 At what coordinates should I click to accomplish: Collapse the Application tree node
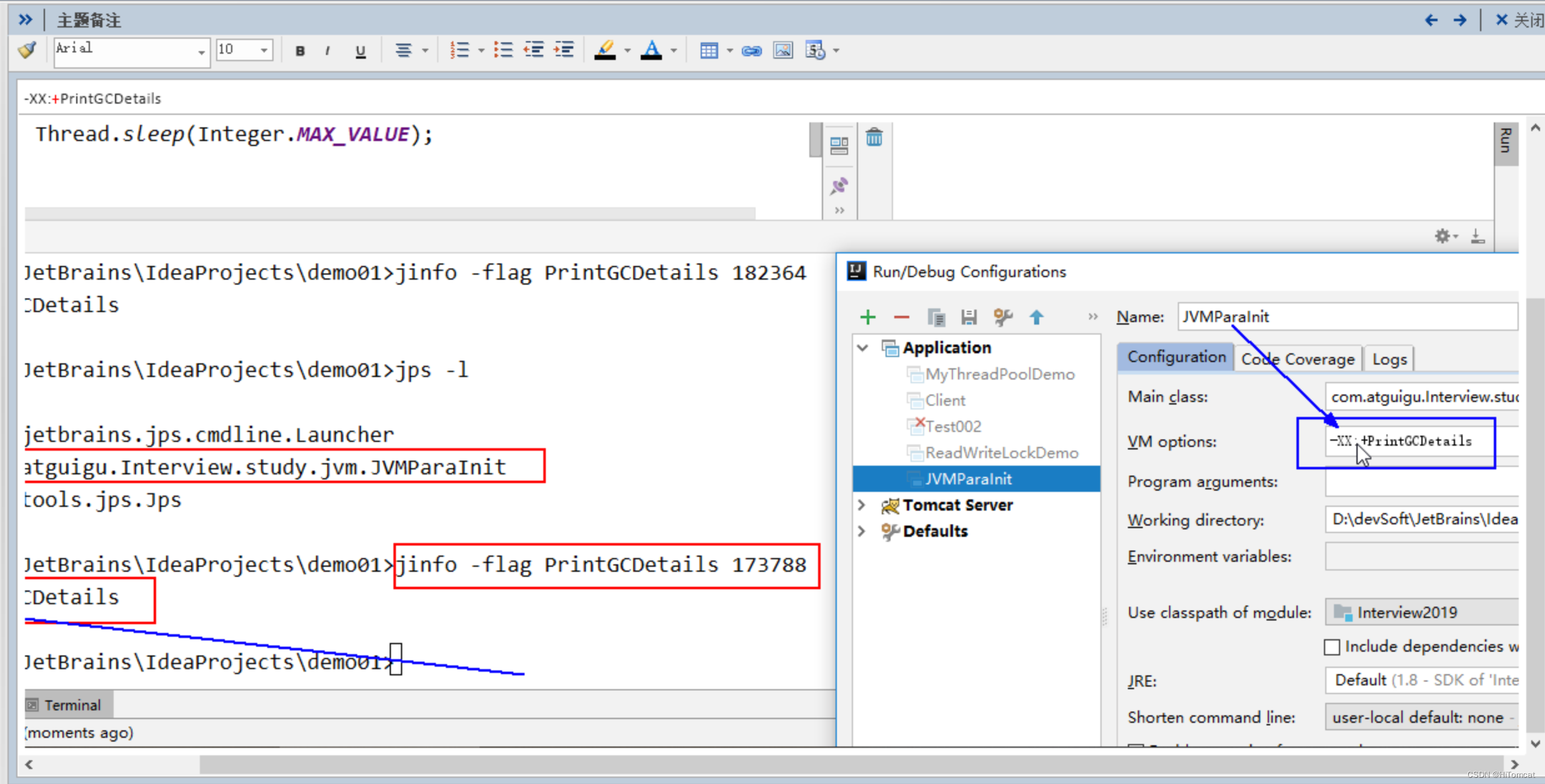tap(862, 348)
